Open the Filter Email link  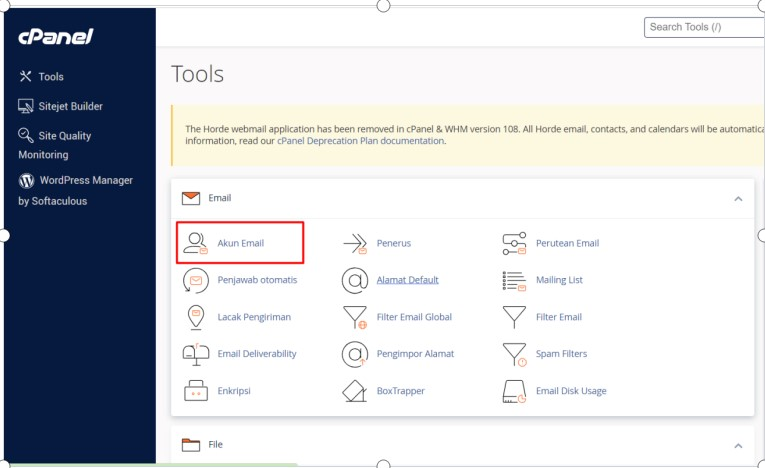point(559,317)
